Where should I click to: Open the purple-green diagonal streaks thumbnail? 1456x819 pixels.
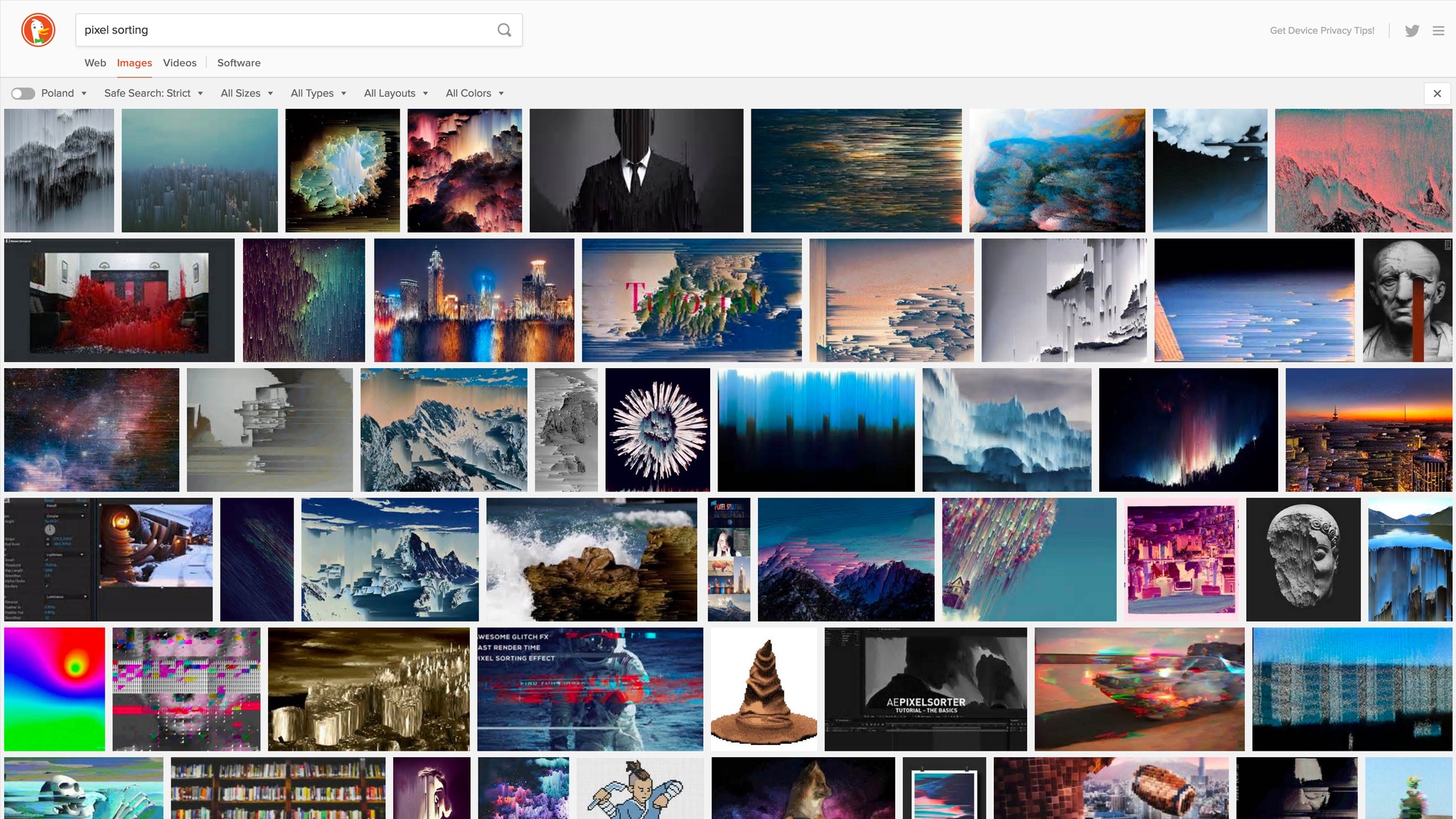[x=304, y=300]
